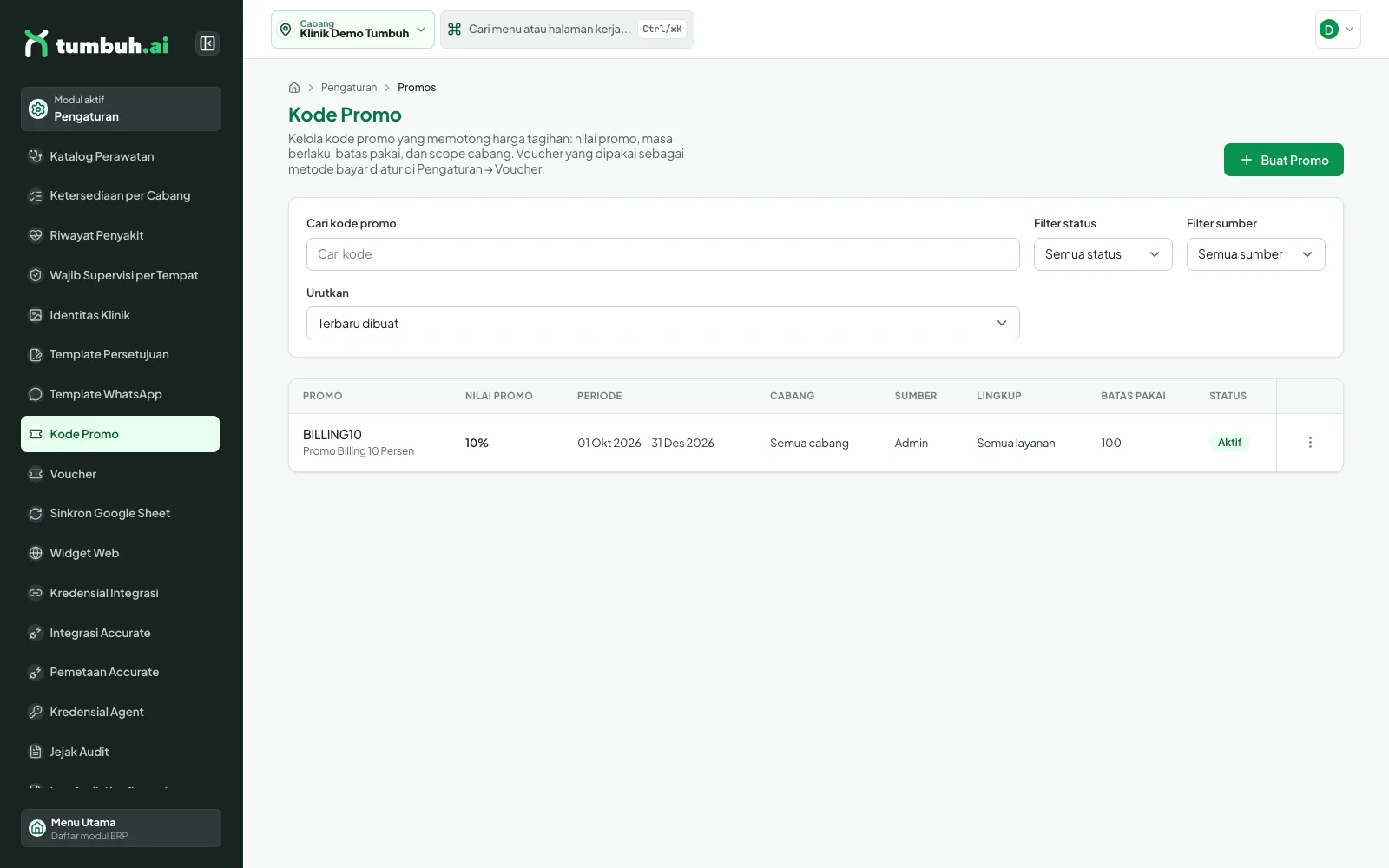Click the Jejak Audit document icon
The height and width of the screenshot is (868, 1389).
[36, 752]
